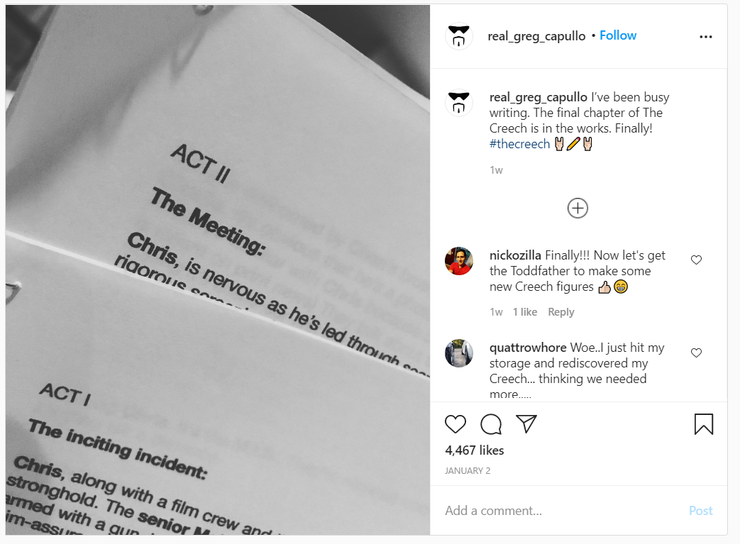Like quattrowhore's comment with the heart
740x544 pixels.
tap(696, 352)
